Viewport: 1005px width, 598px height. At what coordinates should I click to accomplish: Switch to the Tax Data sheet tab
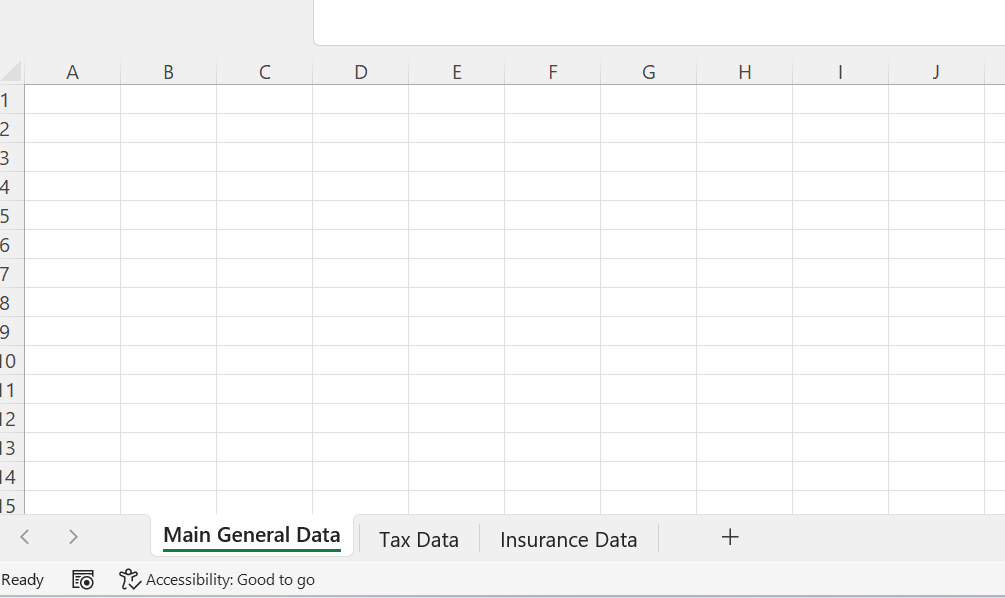click(x=419, y=540)
